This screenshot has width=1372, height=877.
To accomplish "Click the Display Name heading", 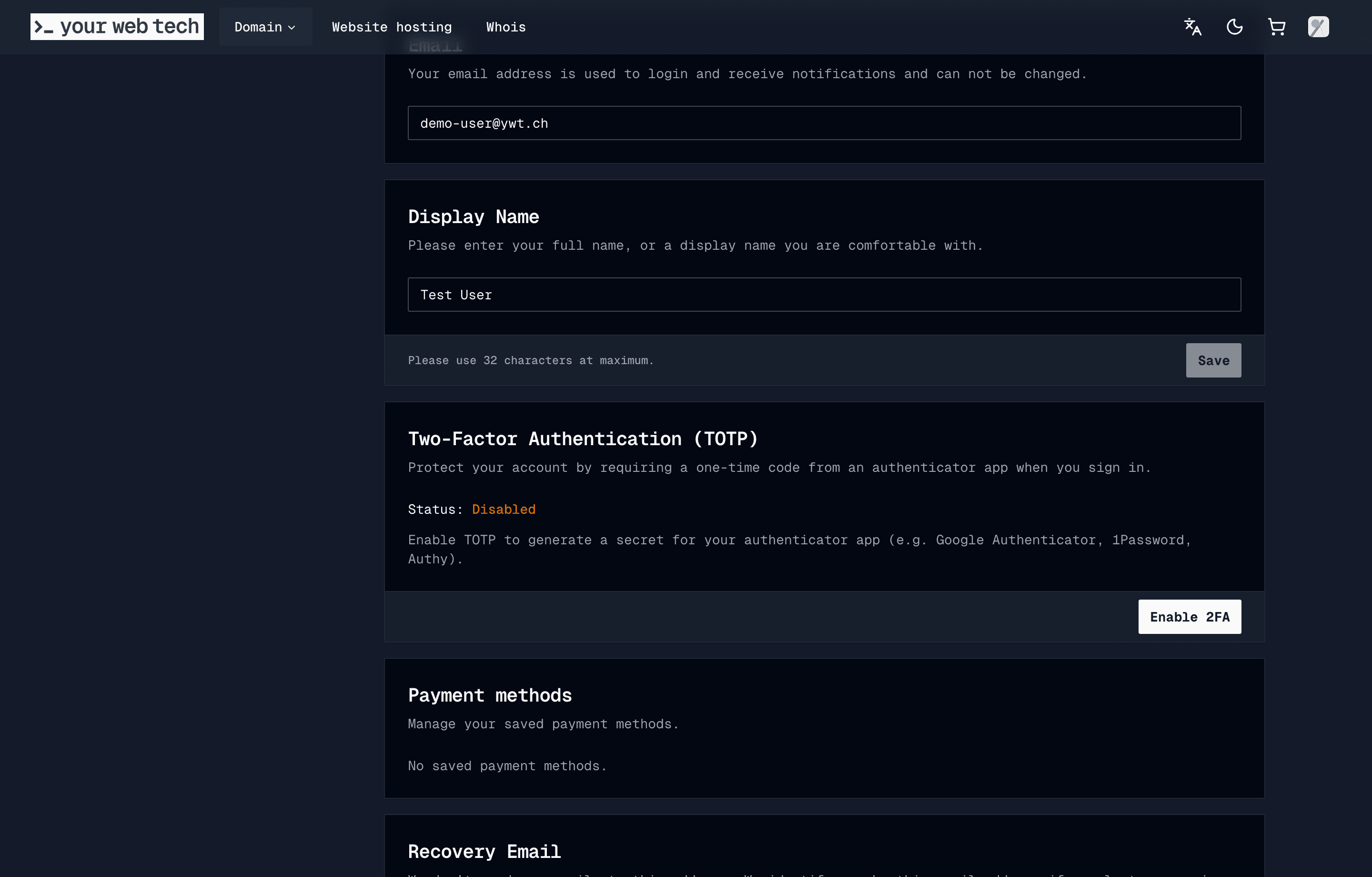I will point(474,217).
